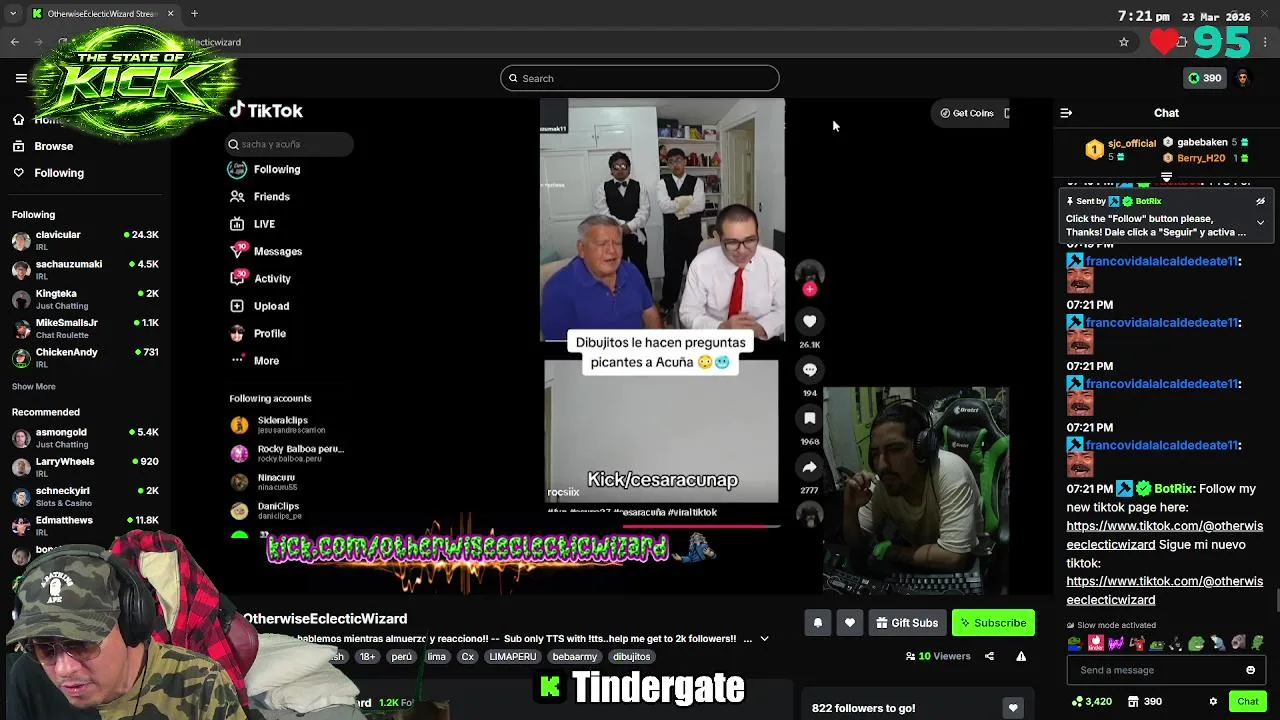
Task: Click the green Subscribe button
Action: [993, 623]
